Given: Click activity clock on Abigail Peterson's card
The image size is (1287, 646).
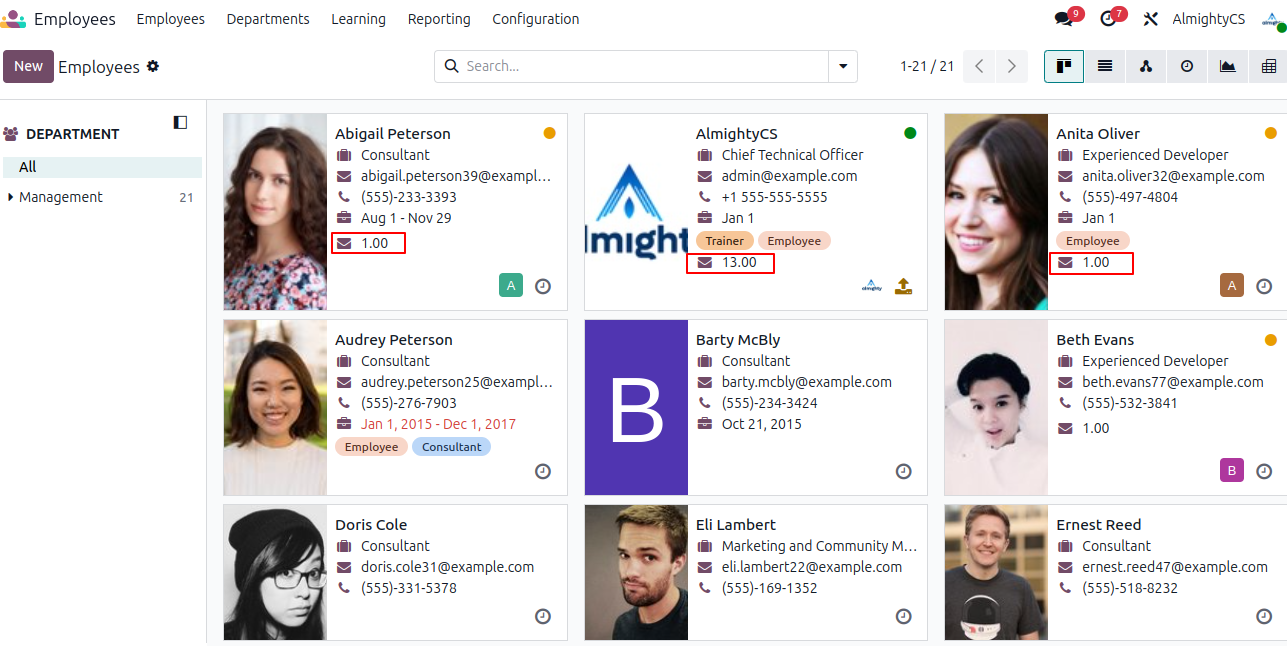Looking at the screenshot, I should click(543, 286).
